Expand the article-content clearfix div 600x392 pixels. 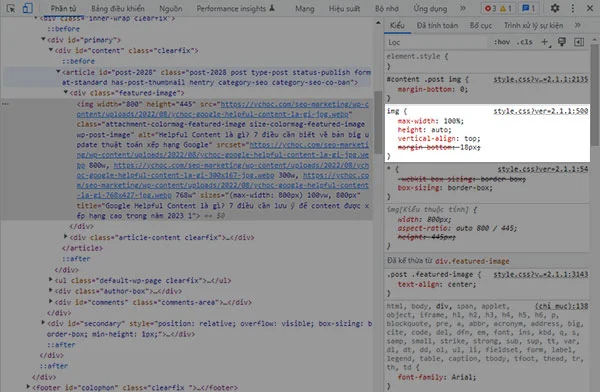(65, 237)
